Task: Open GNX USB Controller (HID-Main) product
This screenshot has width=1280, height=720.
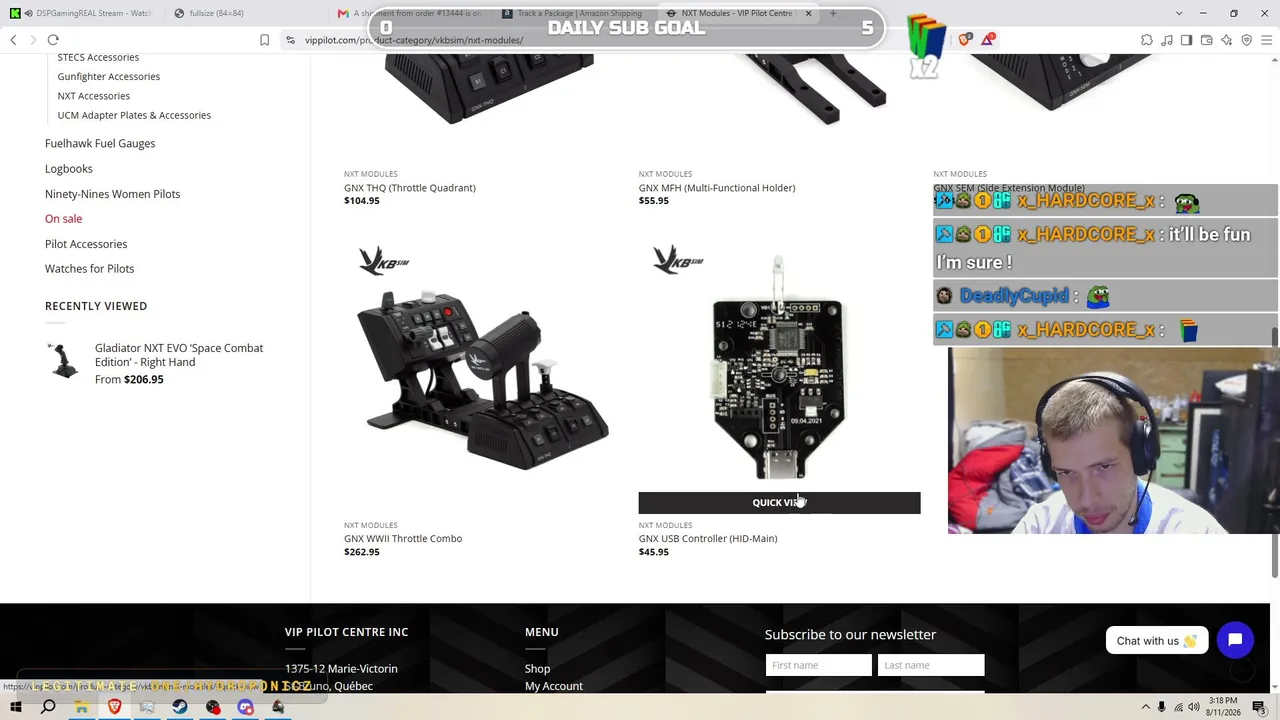Action: [x=708, y=539]
